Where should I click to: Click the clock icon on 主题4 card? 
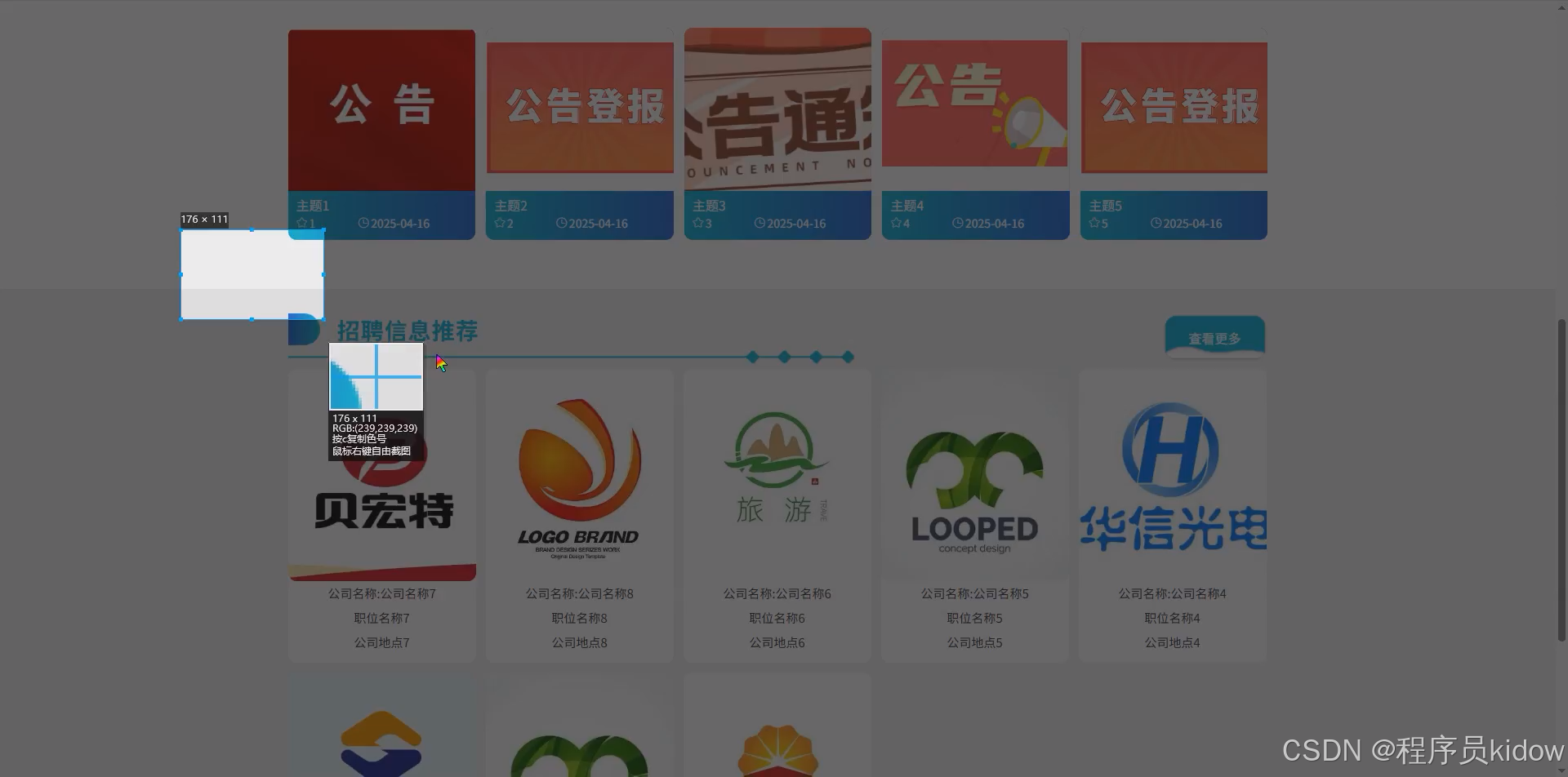[x=957, y=223]
